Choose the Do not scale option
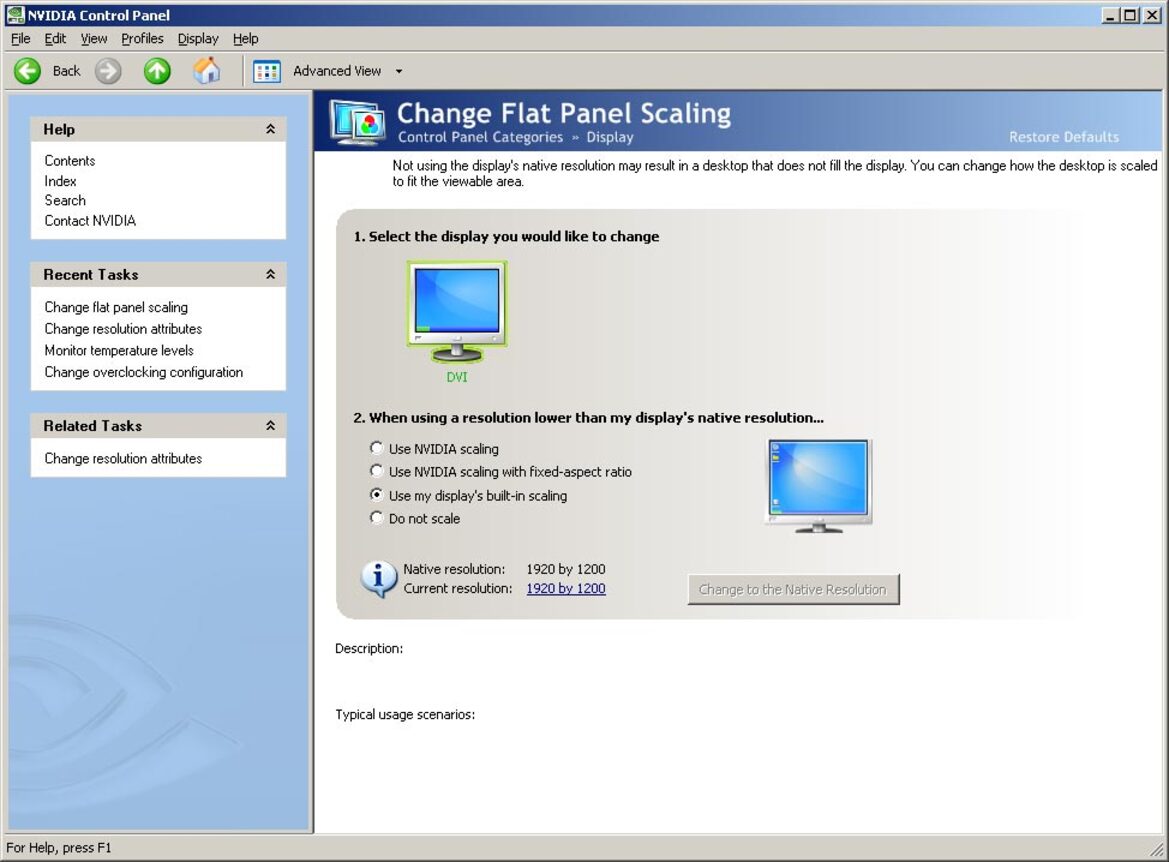Image resolution: width=1169 pixels, height=862 pixels. tap(376, 518)
